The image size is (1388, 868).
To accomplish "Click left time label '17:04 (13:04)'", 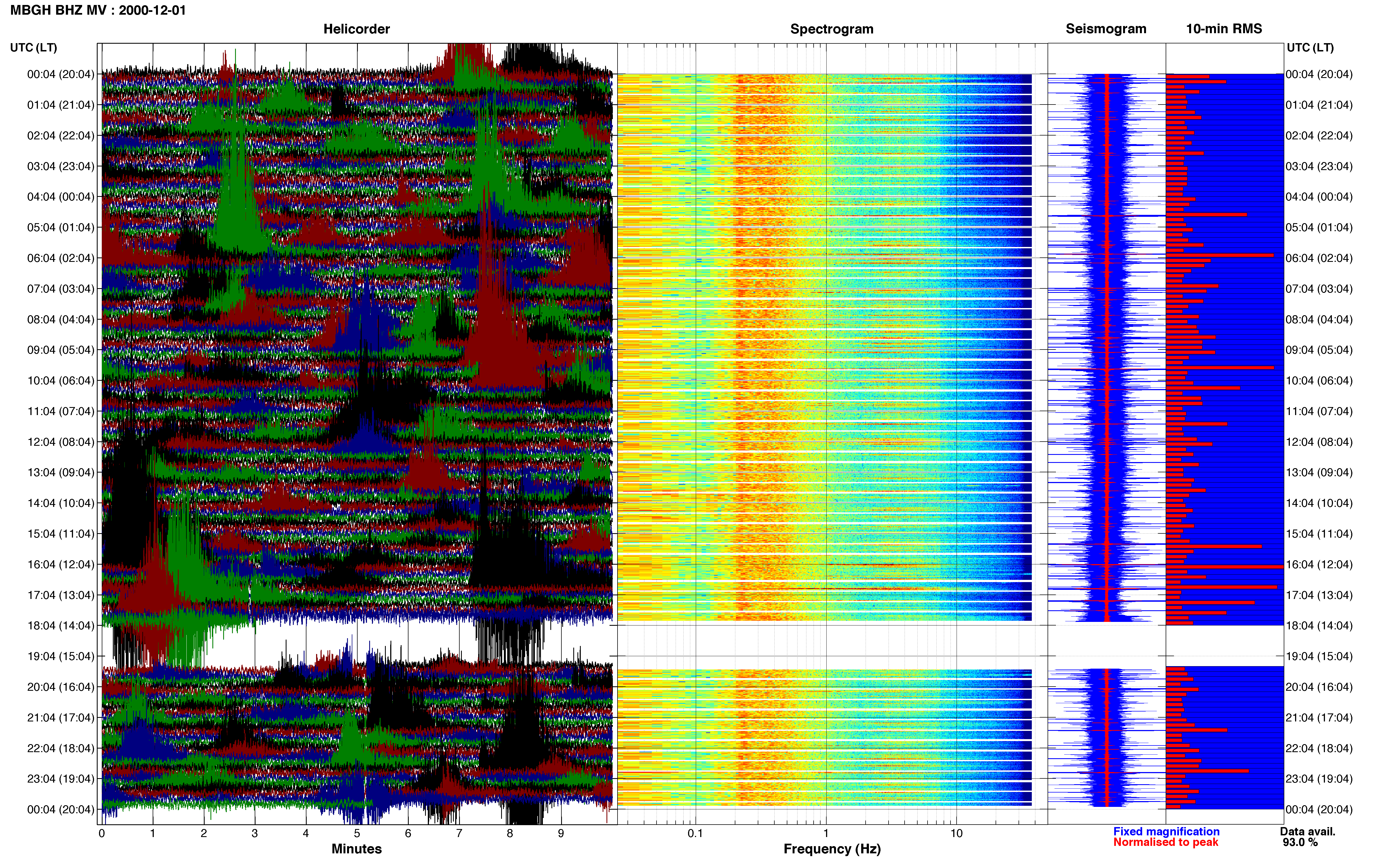I will (60, 595).
